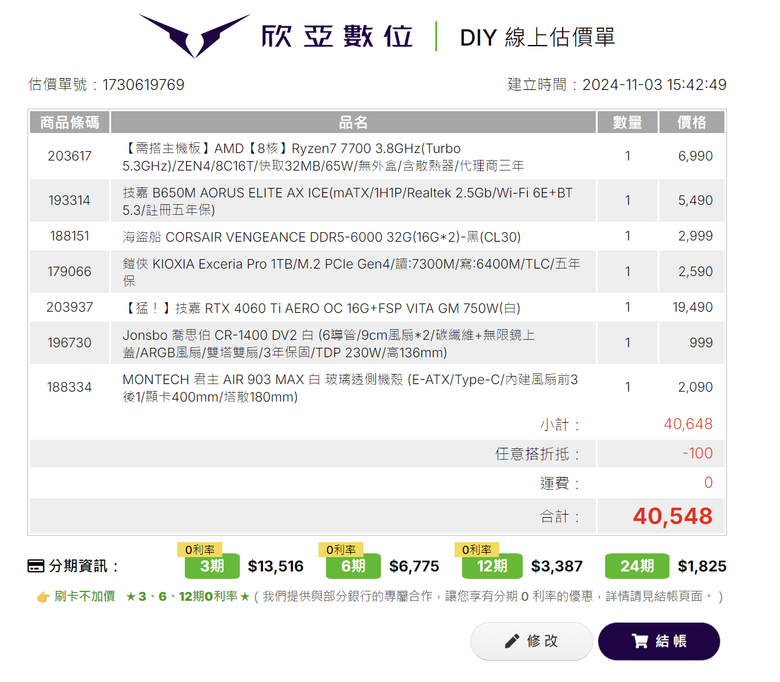780x682 pixels.
Task: Click the 0利率 tag above 6期
Action: point(341,550)
